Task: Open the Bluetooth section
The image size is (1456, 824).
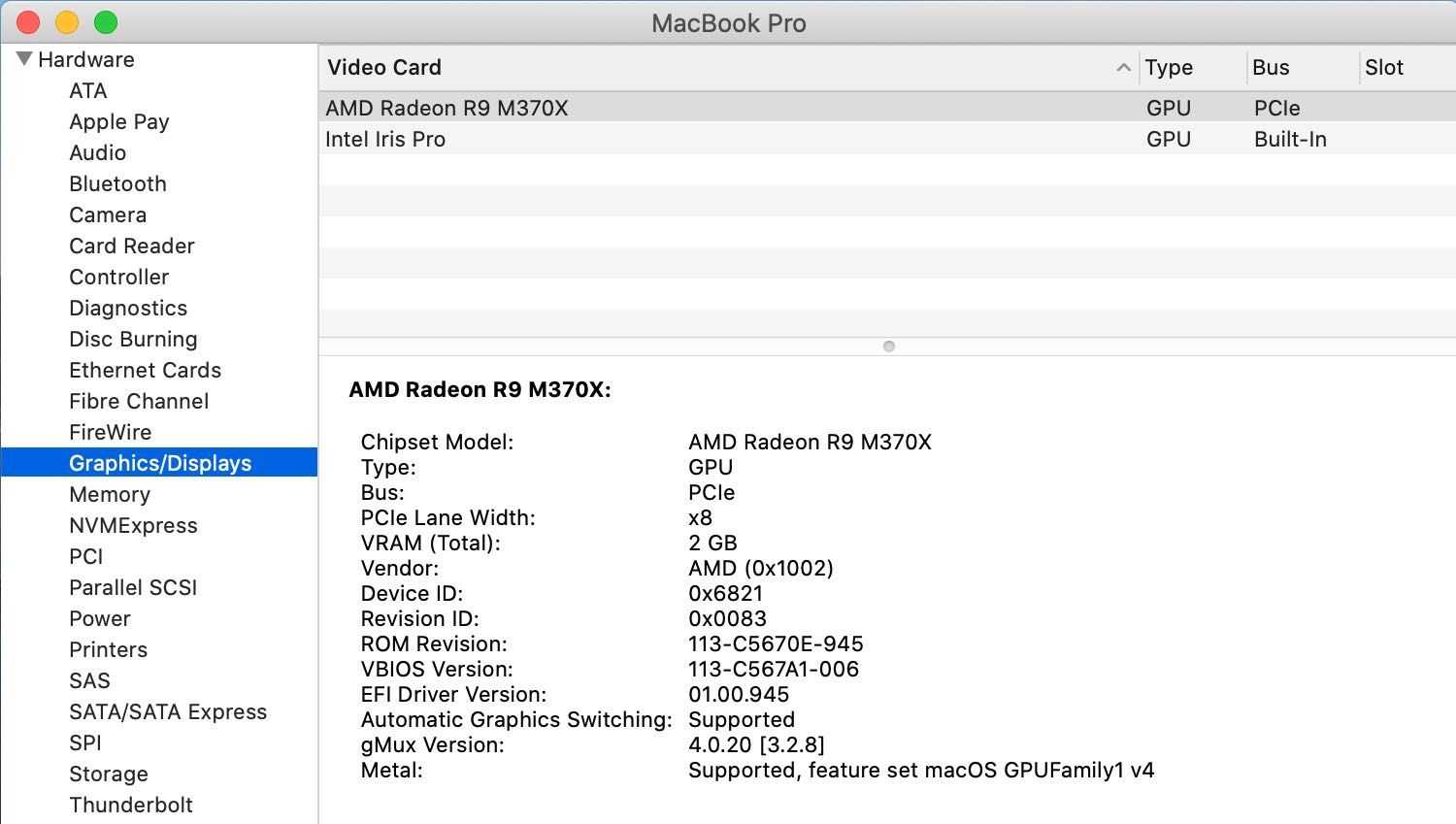Action: point(117,183)
